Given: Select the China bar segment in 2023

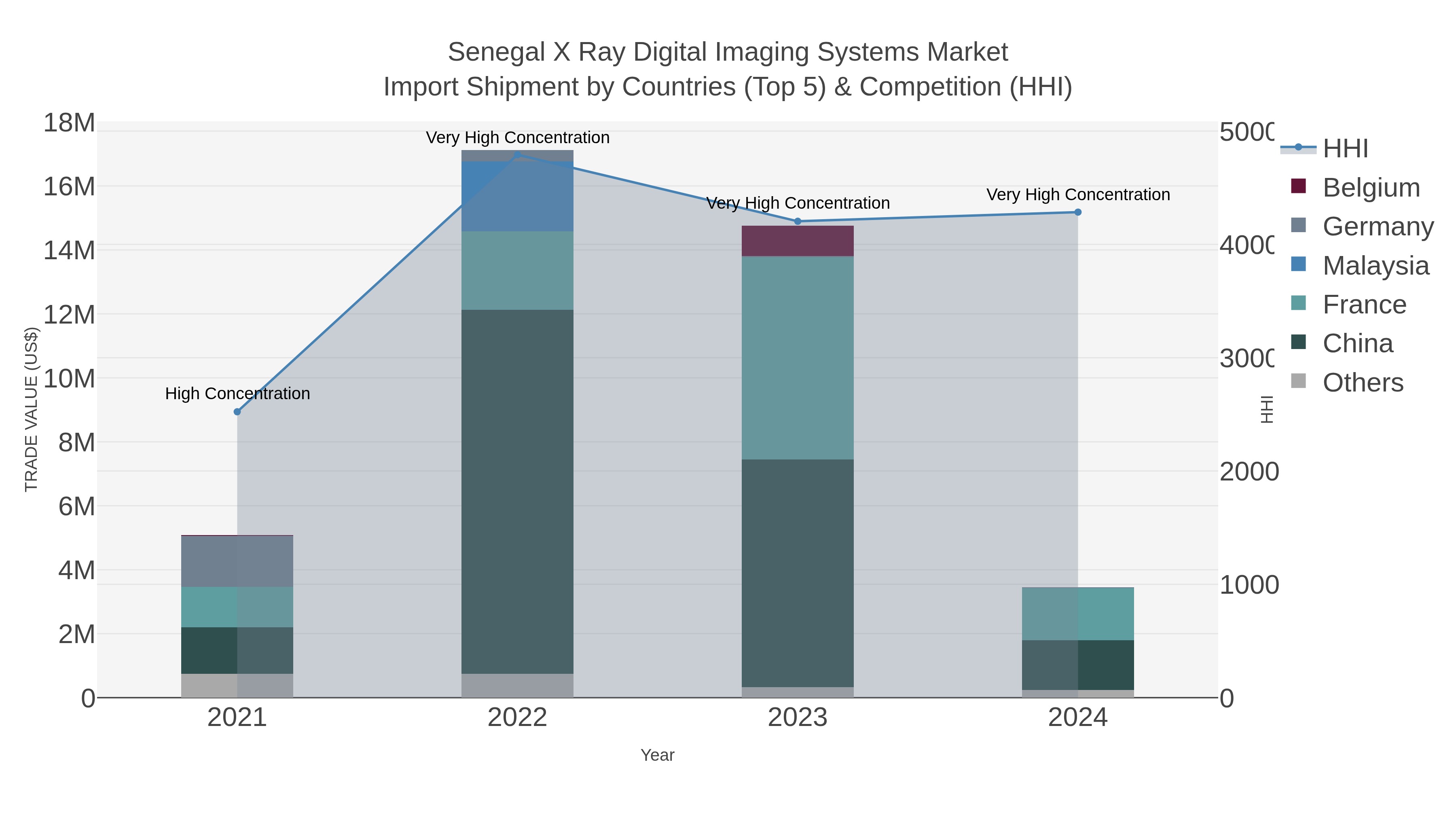Looking at the screenshot, I should click(x=798, y=573).
